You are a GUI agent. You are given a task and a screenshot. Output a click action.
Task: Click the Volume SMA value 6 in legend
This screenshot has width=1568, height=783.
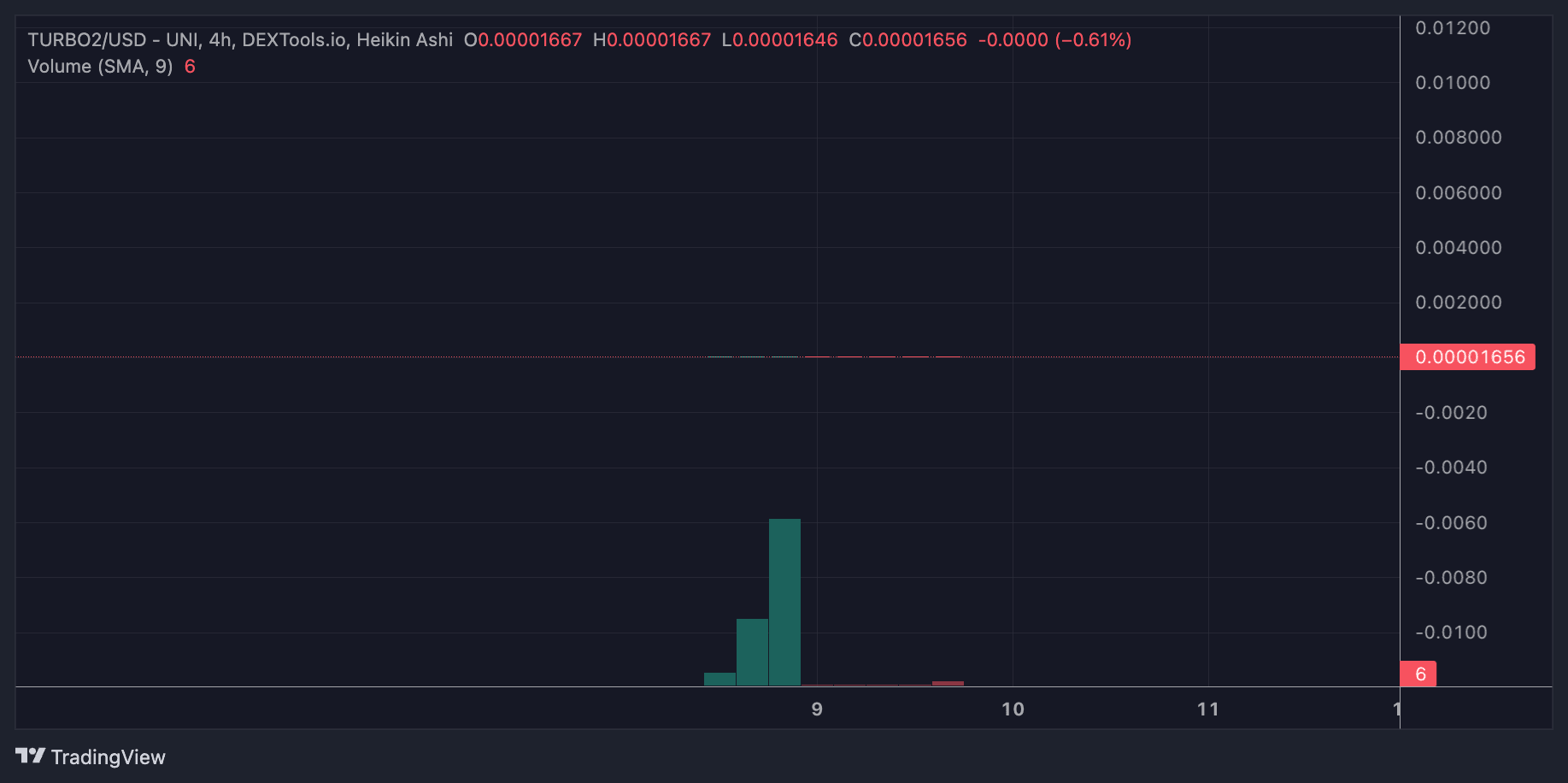190,67
